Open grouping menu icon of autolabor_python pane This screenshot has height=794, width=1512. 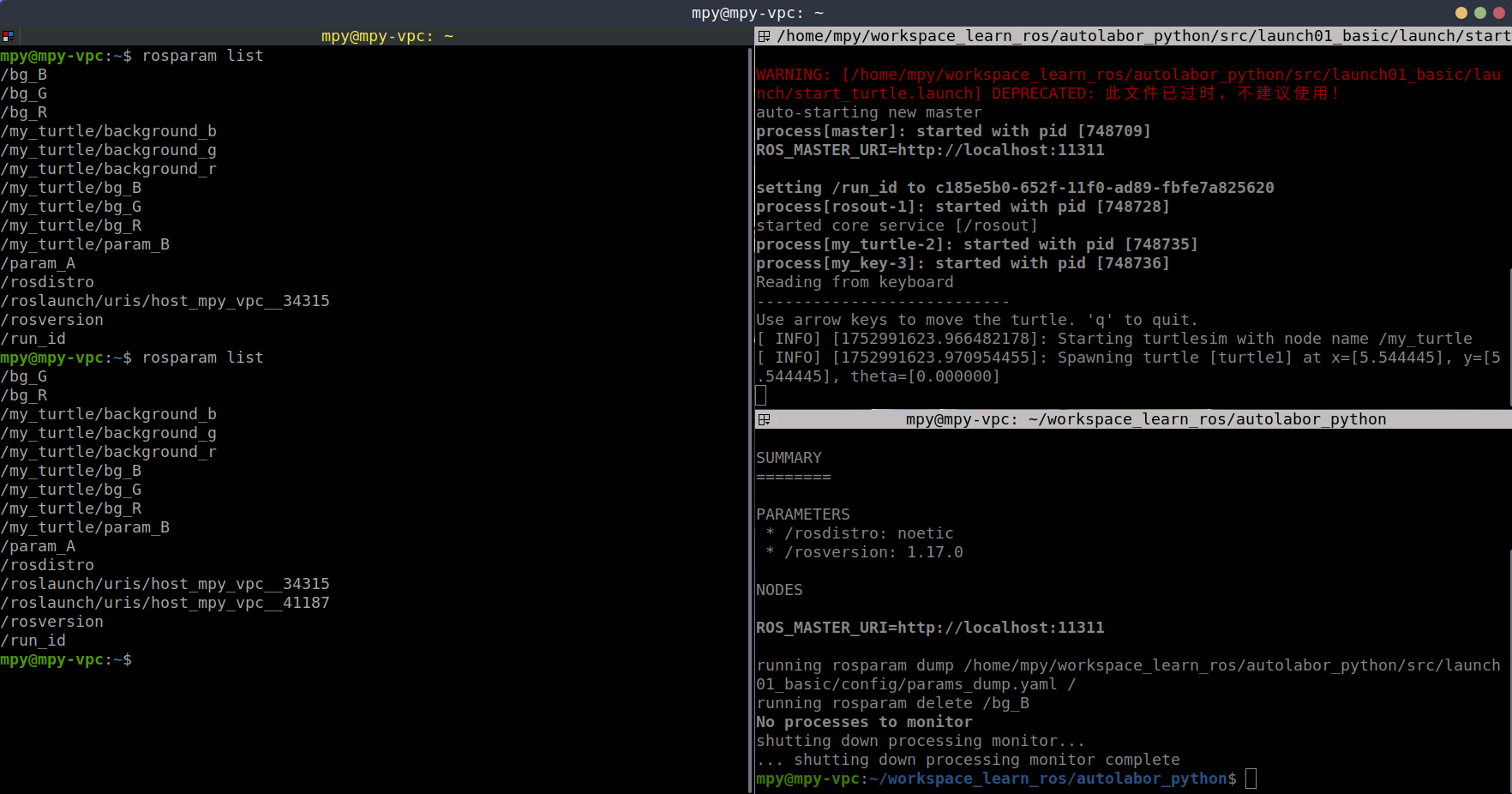point(764,419)
